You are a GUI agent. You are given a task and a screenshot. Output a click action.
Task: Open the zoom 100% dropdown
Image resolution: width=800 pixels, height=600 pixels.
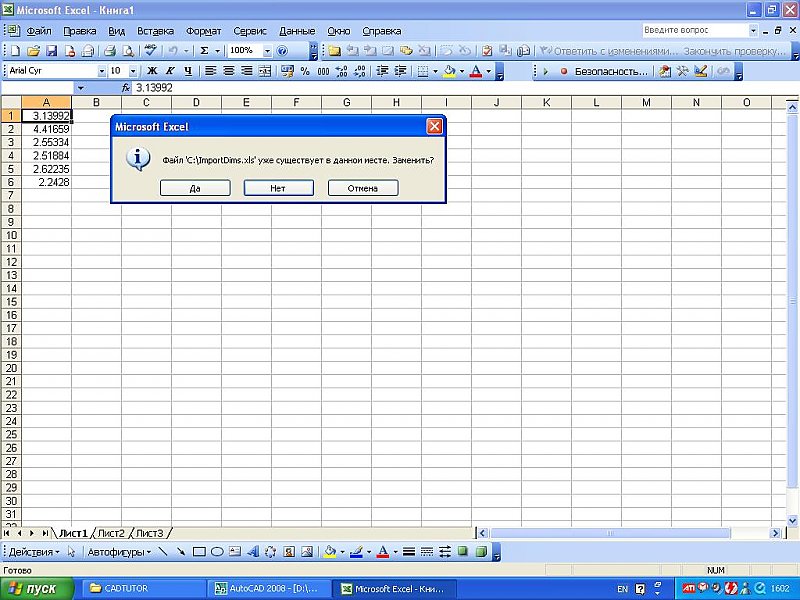click(267, 51)
